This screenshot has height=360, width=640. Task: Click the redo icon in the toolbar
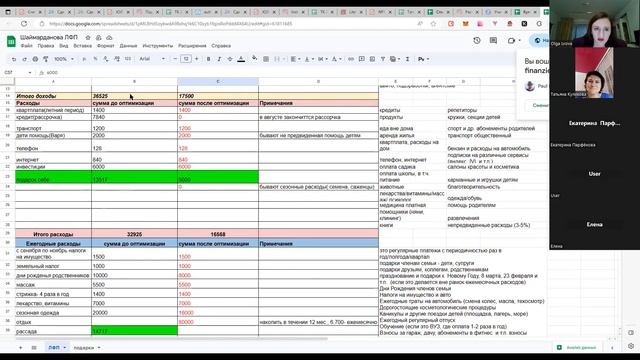point(24,59)
